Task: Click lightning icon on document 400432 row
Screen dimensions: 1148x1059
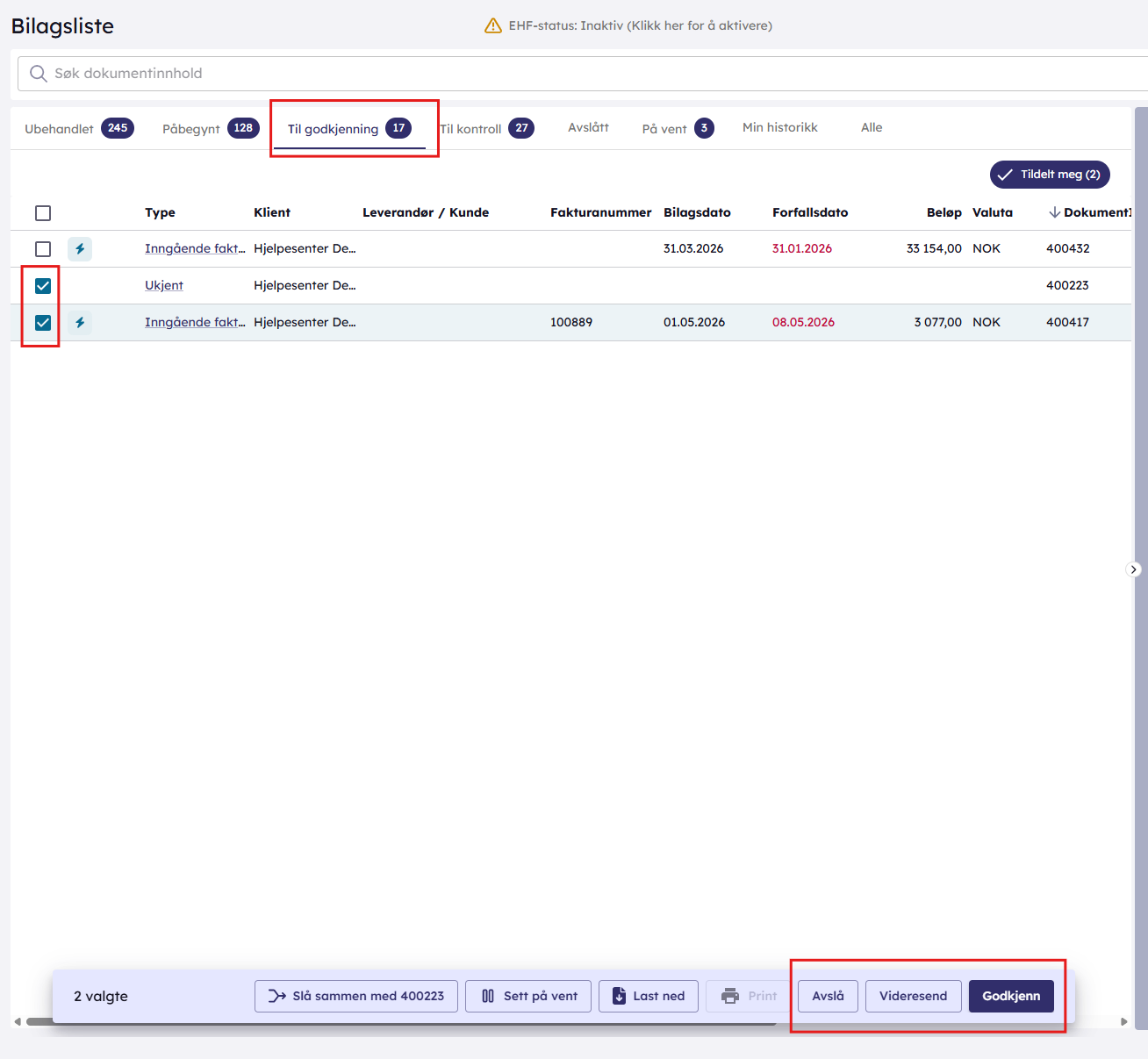Action: [x=80, y=249]
